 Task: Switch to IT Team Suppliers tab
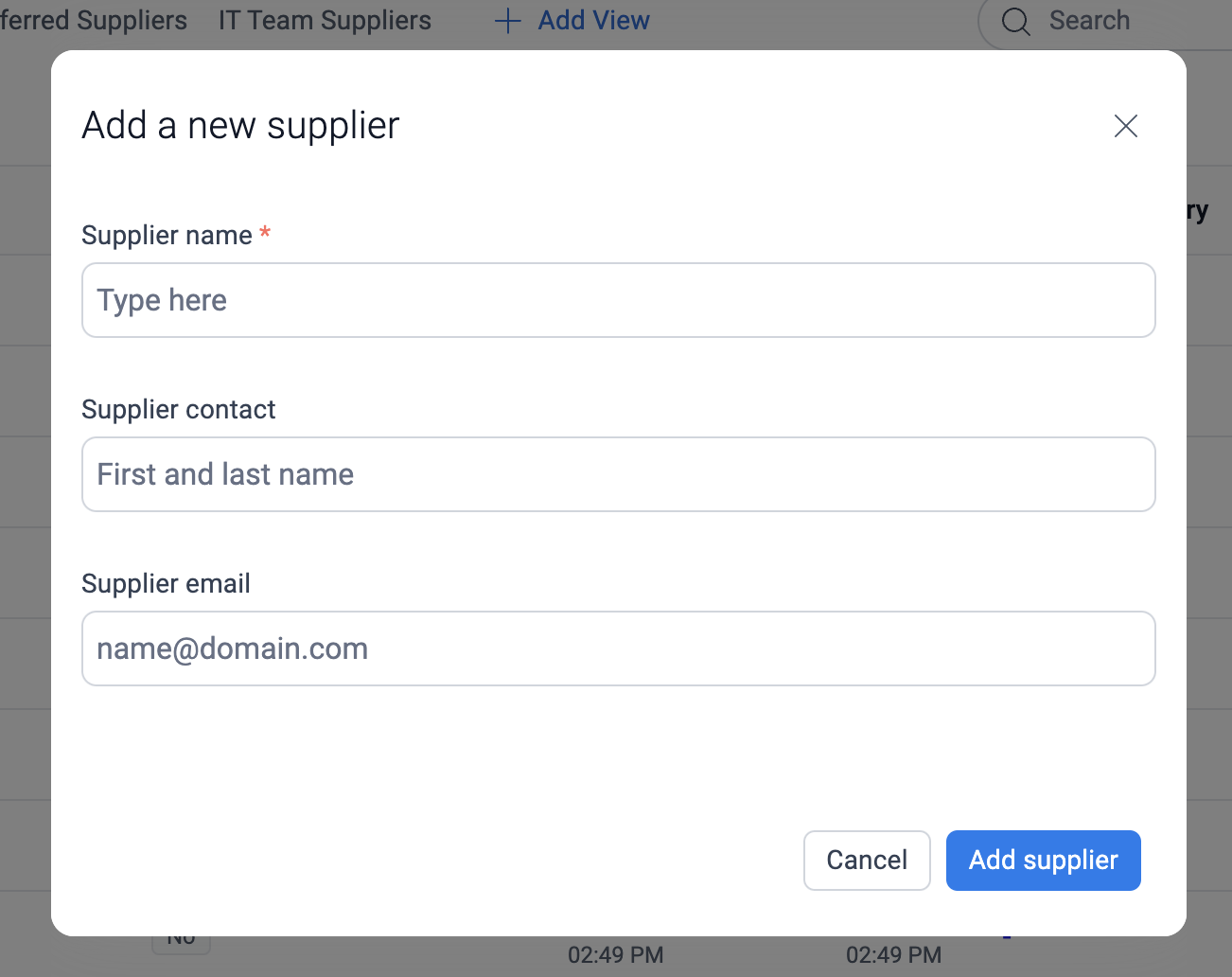pyautogui.click(x=325, y=21)
